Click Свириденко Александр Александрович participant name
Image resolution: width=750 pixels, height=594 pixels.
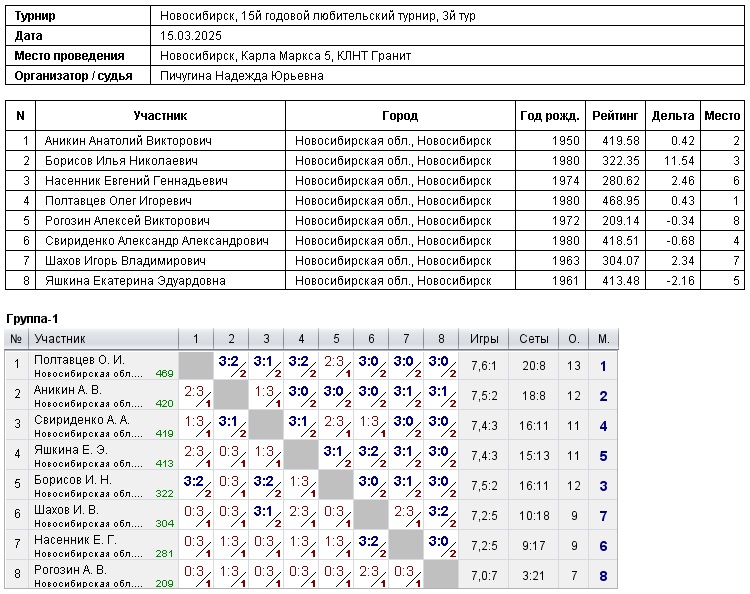pyautogui.click(x=156, y=241)
